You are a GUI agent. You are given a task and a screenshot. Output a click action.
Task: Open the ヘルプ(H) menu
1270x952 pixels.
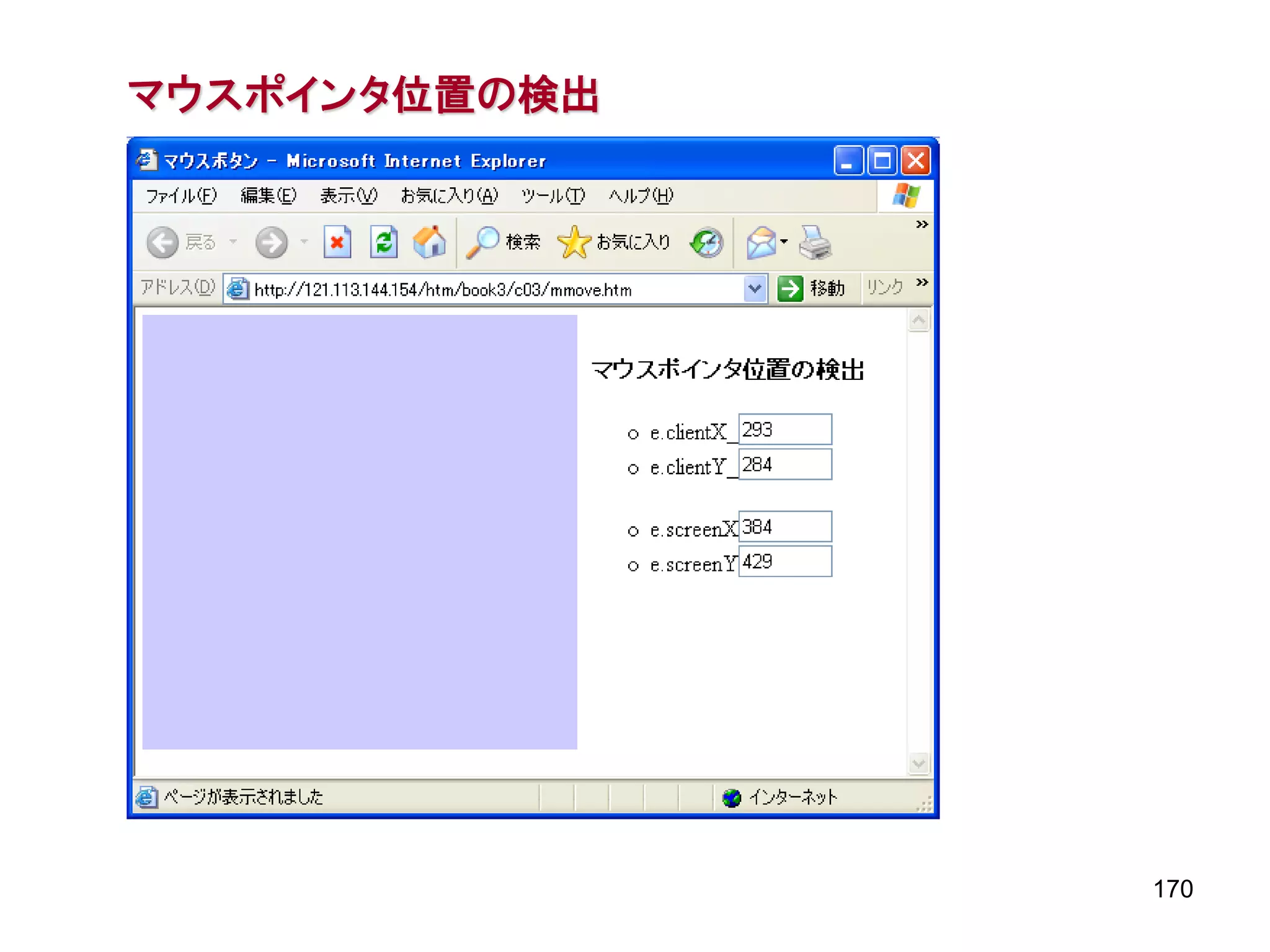[641, 196]
